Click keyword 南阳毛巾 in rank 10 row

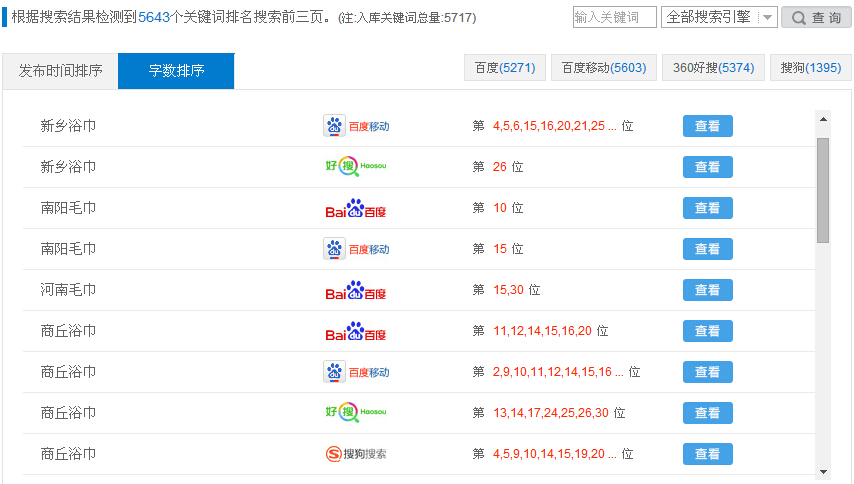click(68, 208)
